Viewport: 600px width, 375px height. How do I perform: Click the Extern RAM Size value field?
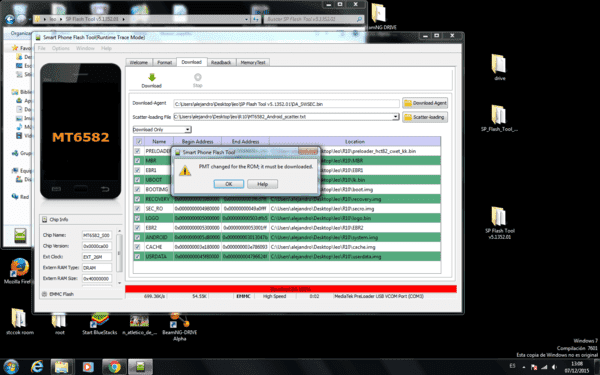click(x=97, y=279)
